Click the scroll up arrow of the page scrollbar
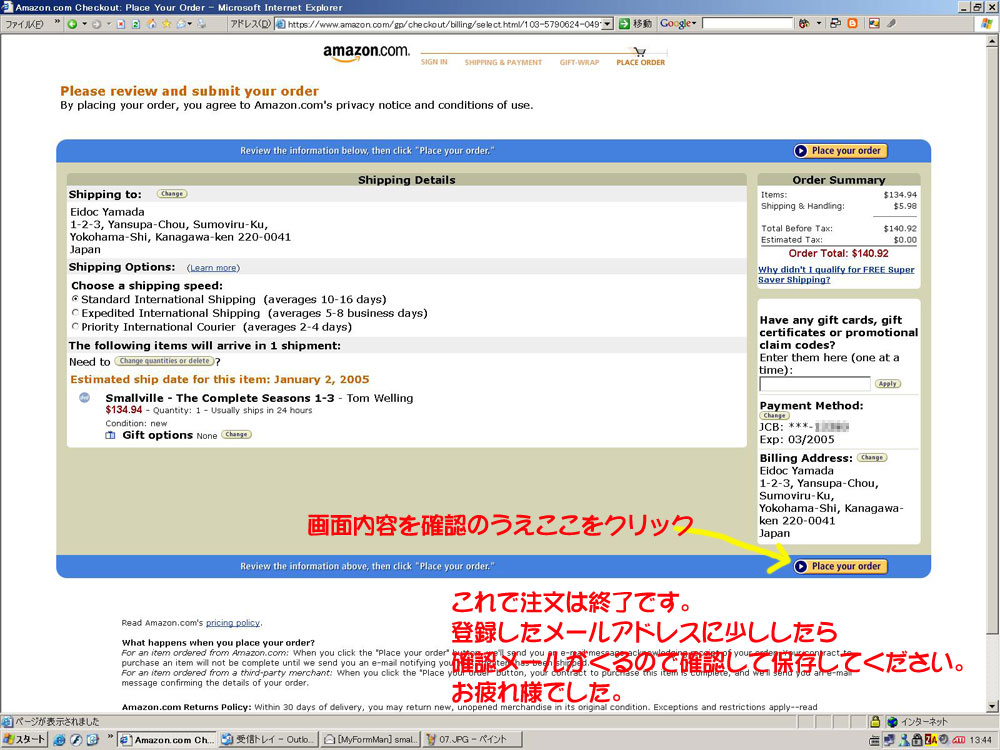The image size is (1000, 750). coord(992,41)
